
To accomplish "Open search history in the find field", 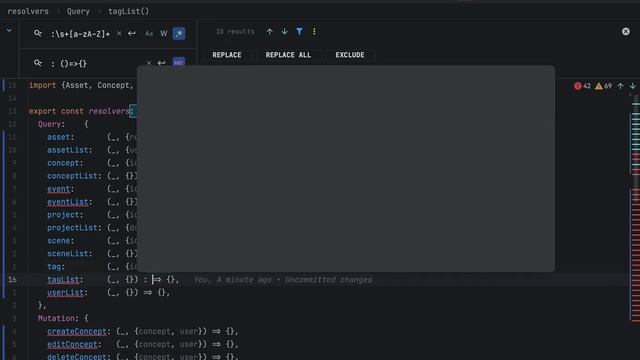I will (38, 33).
